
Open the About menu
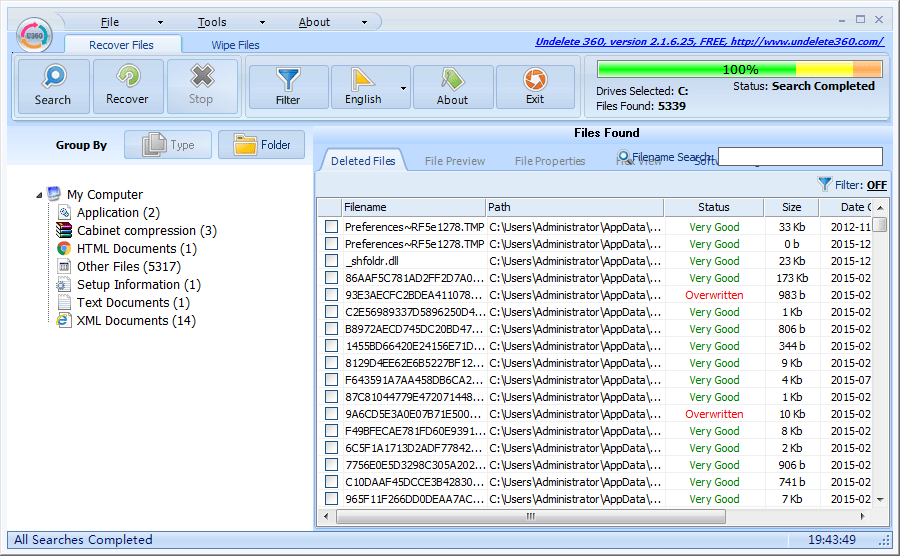tap(314, 22)
